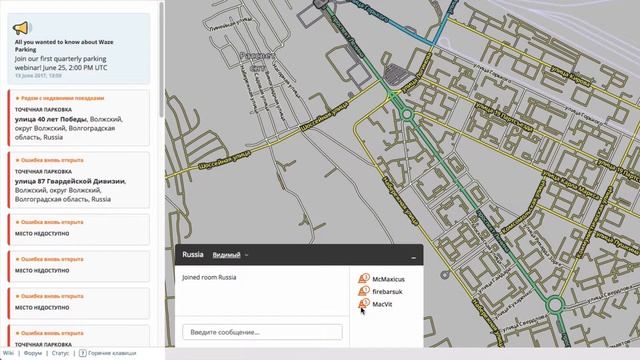Open feed item улица 40 лет Победы

point(78,118)
